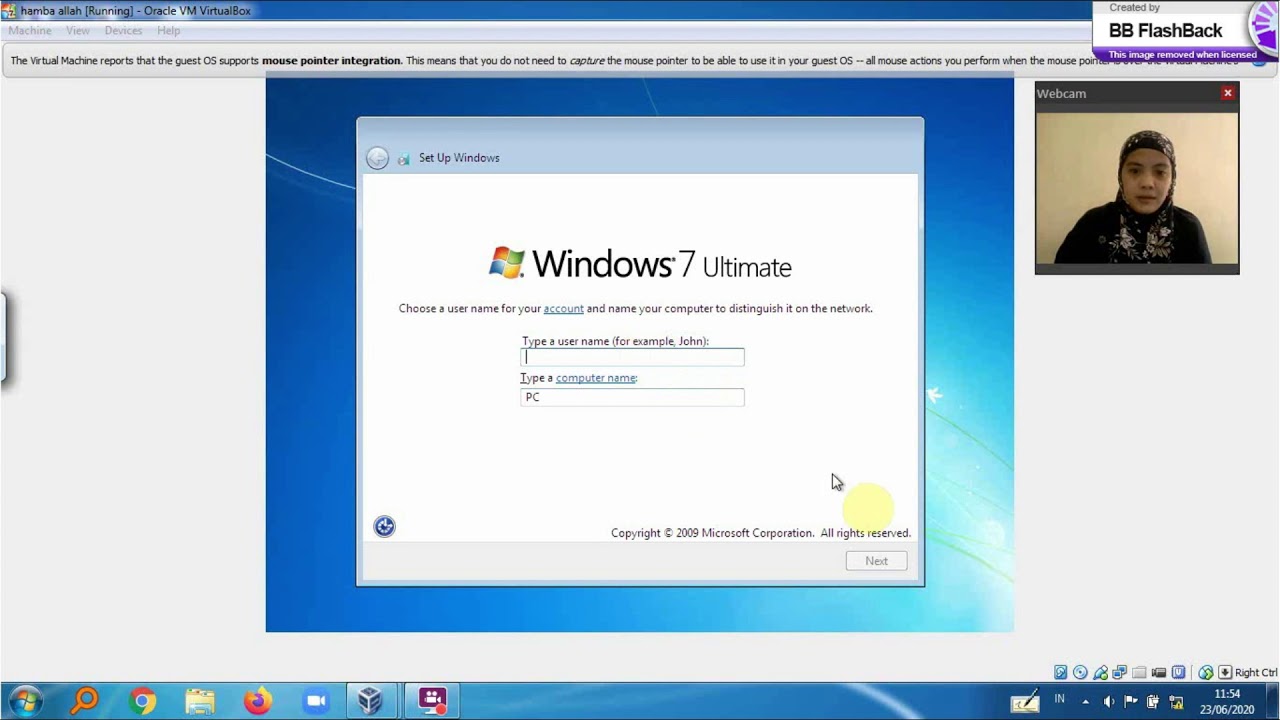
Task: Open the Devices menu
Action: pos(123,30)
